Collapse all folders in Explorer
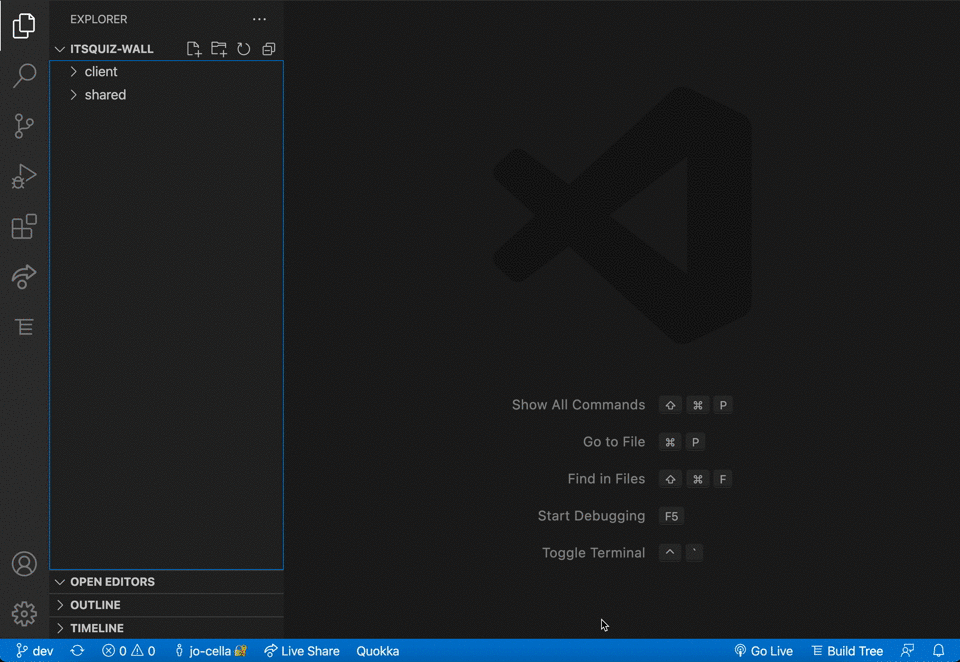The height and width of the screenshot is (662, 960). (269, 49)
